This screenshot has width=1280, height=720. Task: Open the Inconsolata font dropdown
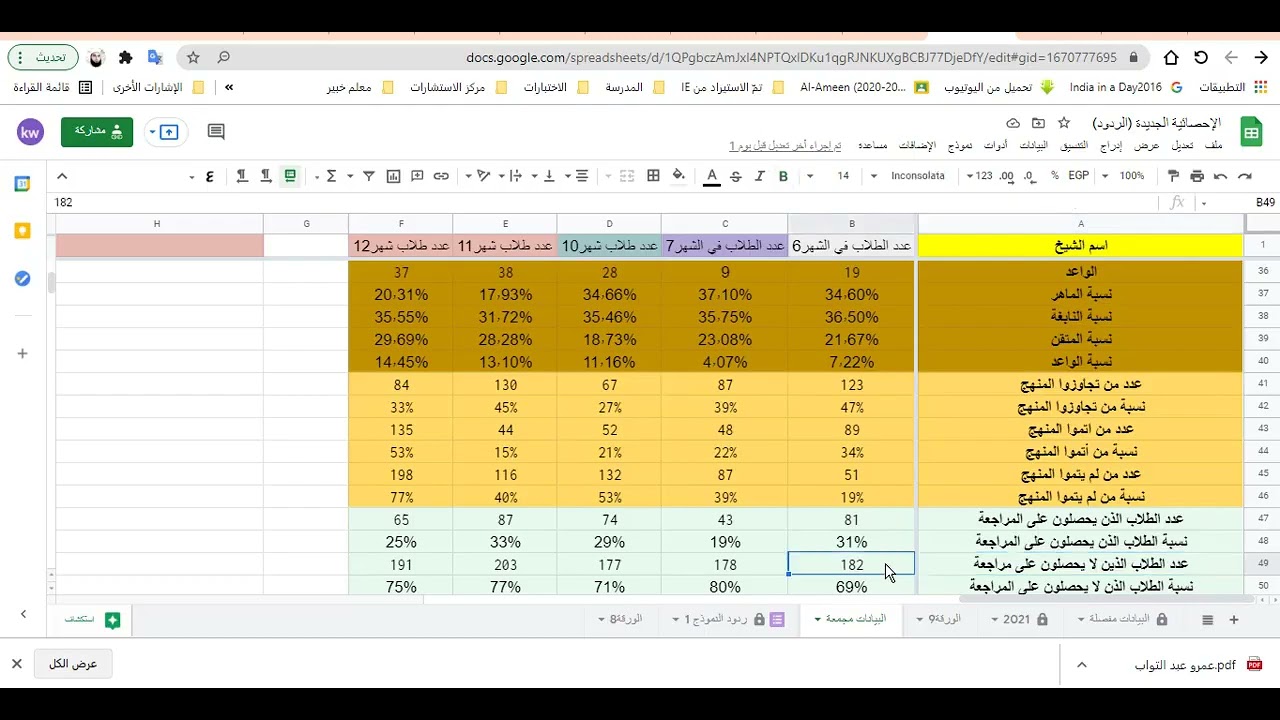click(911, 176)
